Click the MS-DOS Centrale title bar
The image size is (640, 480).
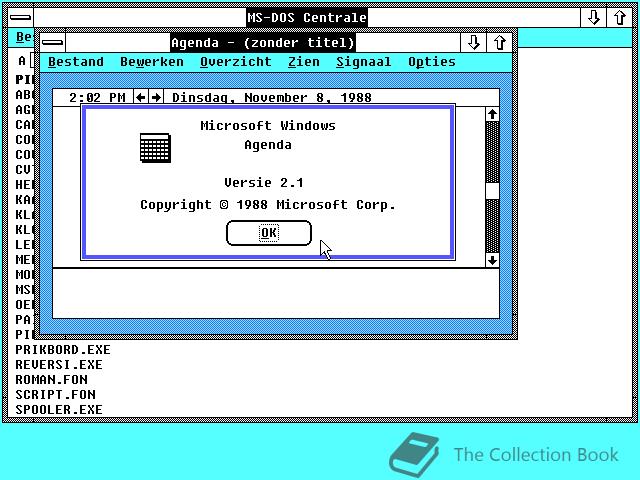pos(307,18)
